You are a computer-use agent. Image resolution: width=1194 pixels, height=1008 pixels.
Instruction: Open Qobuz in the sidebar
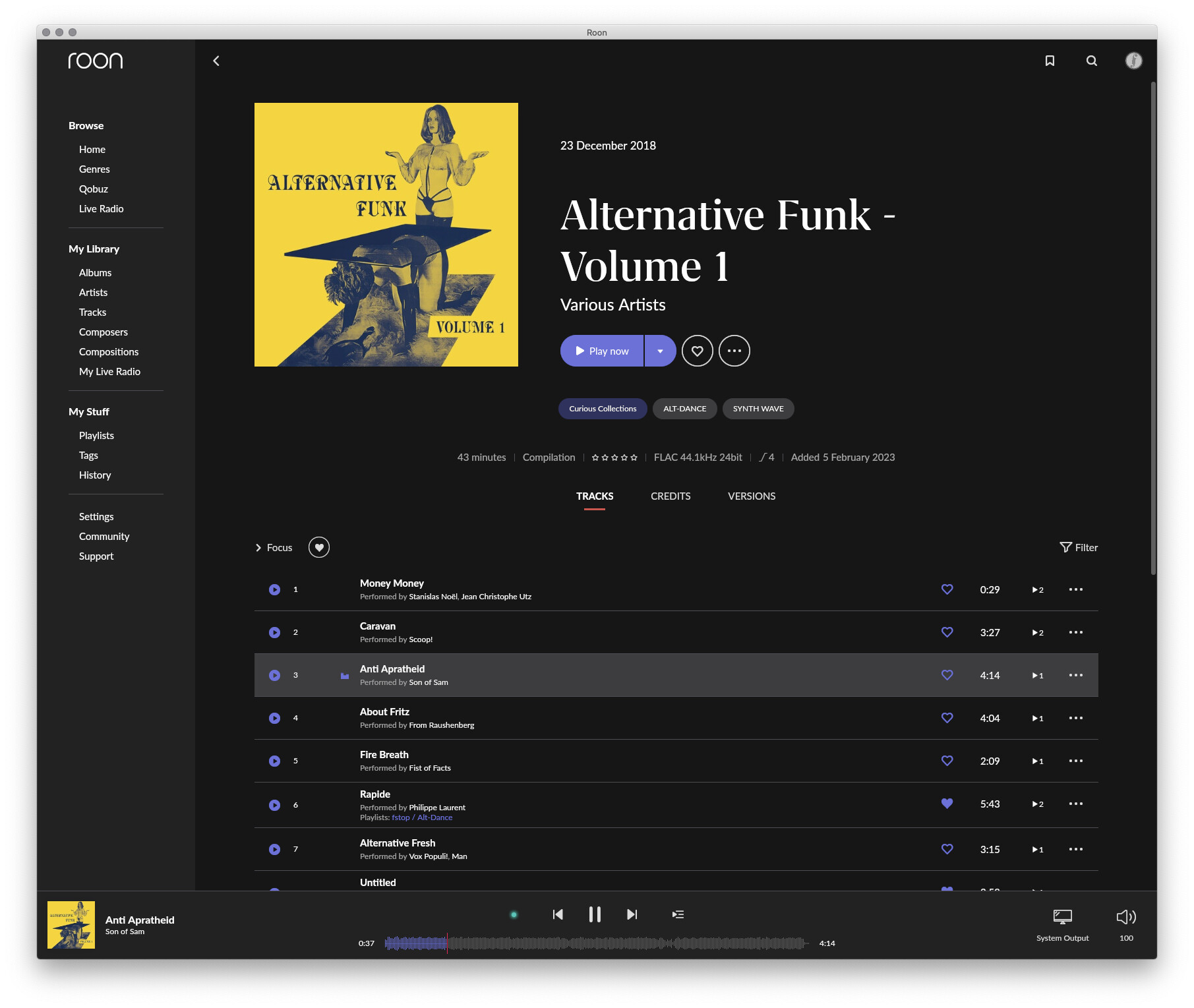(94, 189)
